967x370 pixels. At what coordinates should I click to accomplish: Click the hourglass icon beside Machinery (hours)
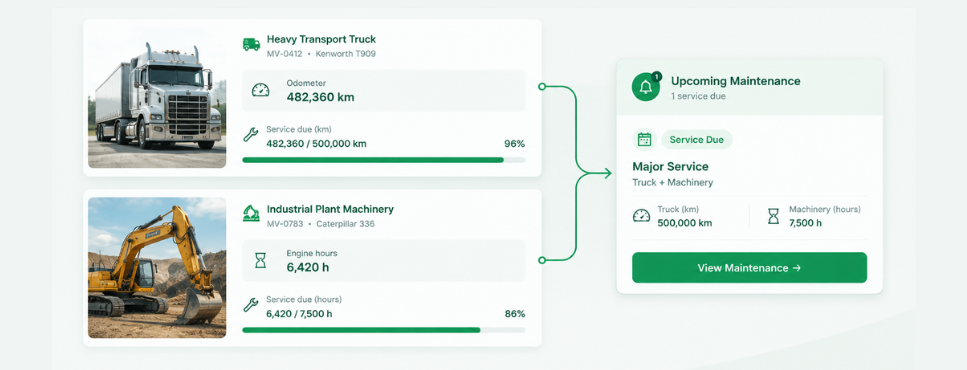[773, 216]
